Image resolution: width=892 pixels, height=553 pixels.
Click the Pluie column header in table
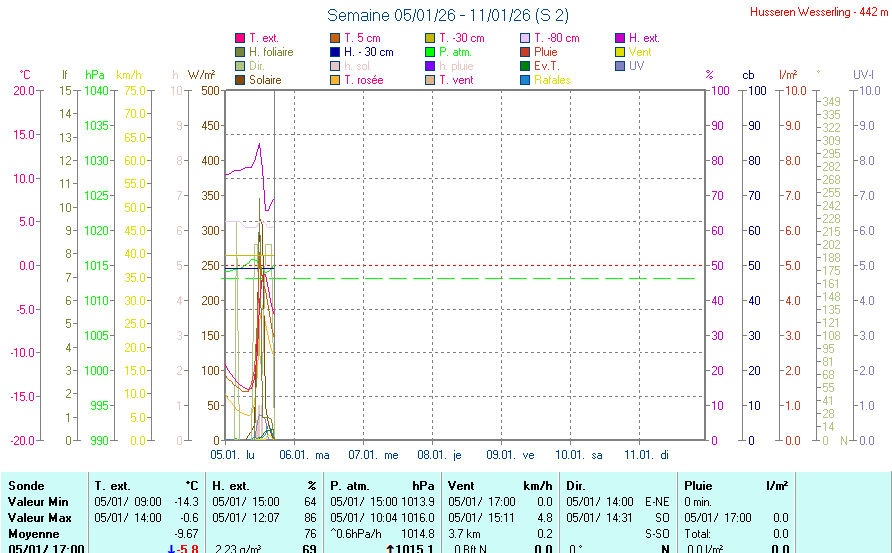tap(698, 485)
